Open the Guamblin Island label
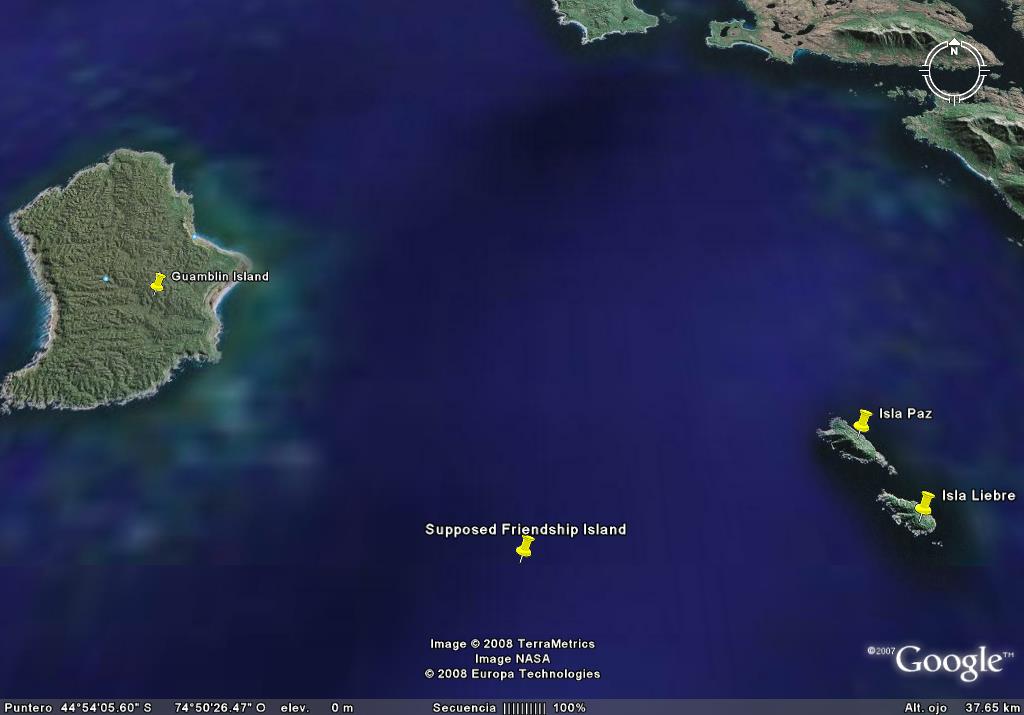This screenshot has height=715, width=1024. (x=220, y=276)
